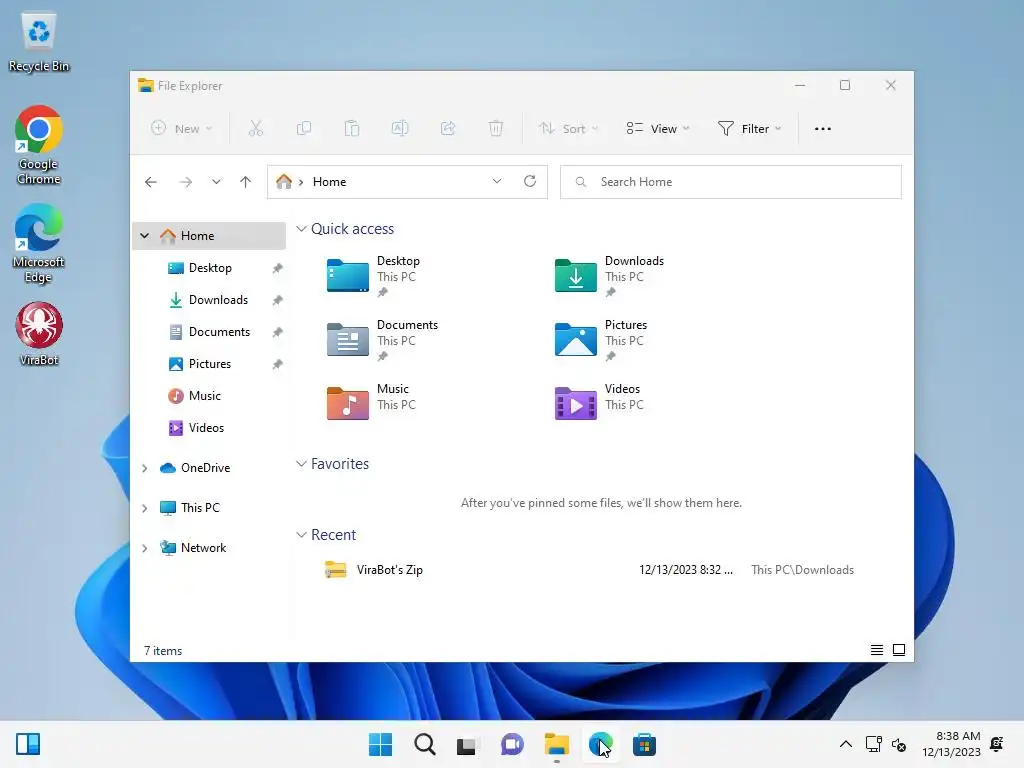Open the New dropdown menu

182,129
